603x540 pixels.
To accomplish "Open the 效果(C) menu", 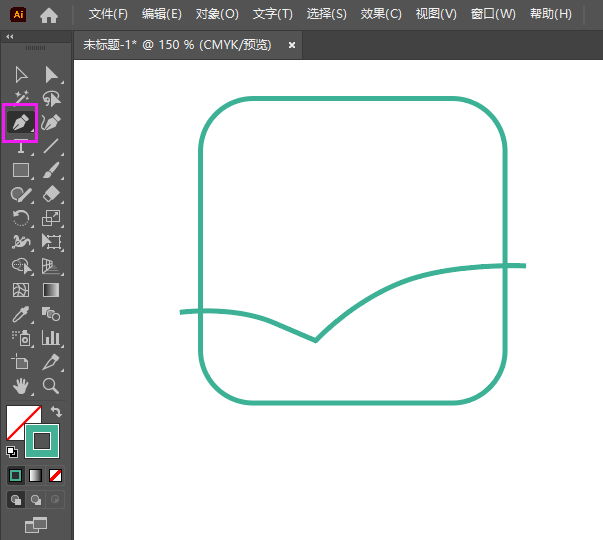I will click(381, 14).
